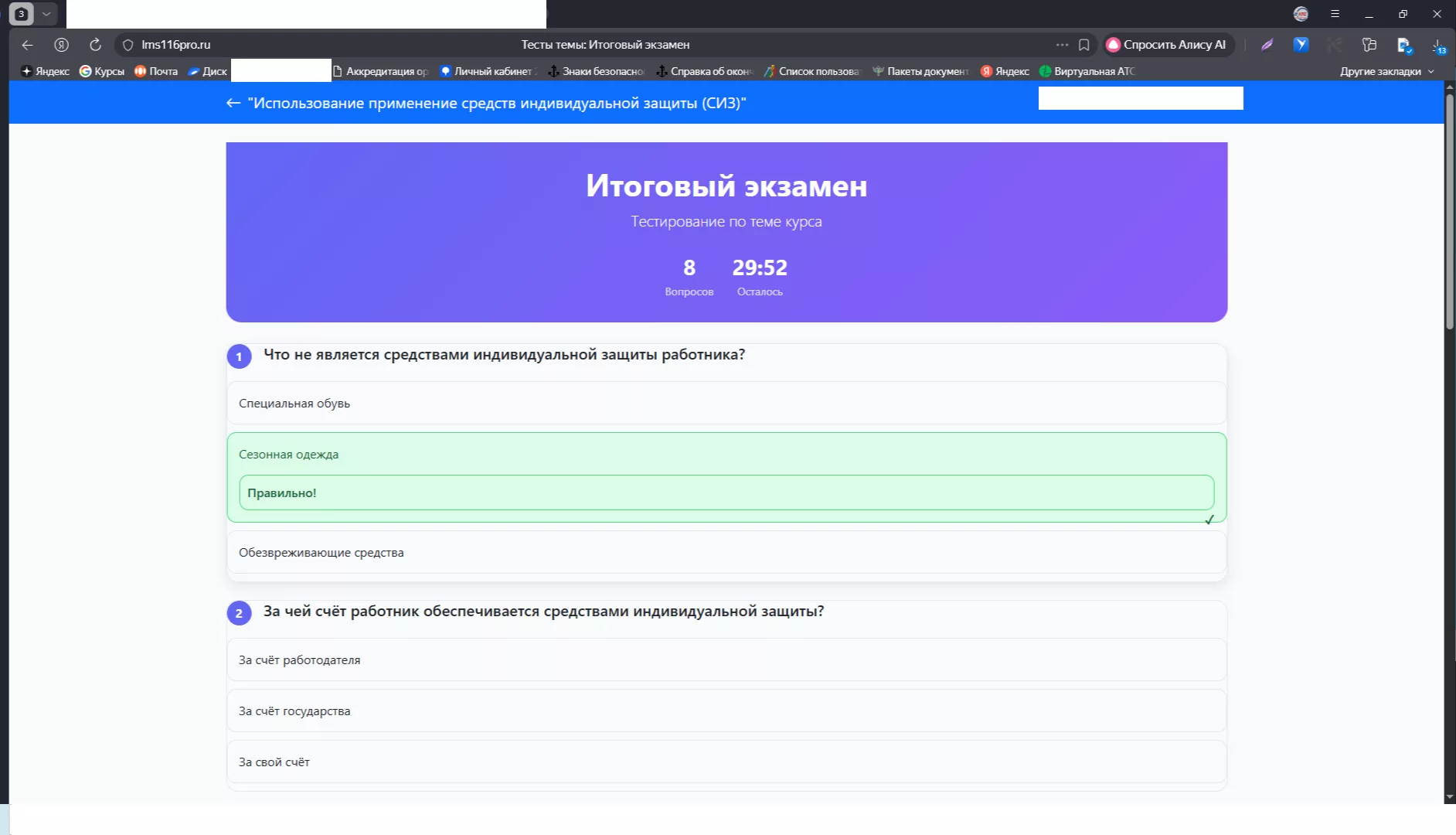Image resolution: width=1456 pixels, height=835 pixels.
Task: Open the Аккредитация bookmark
Action: click(x=380, y=71)
